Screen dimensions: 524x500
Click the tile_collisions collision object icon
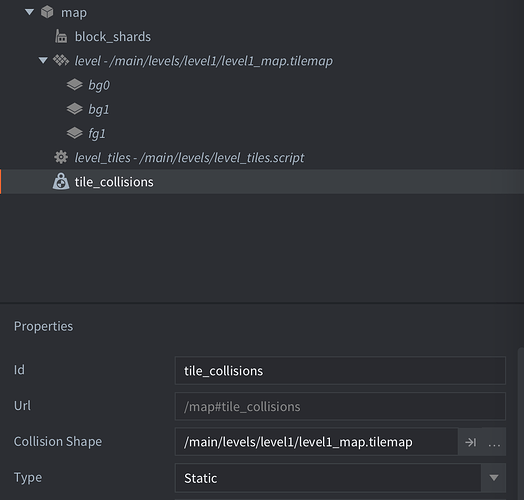point(61,181)
